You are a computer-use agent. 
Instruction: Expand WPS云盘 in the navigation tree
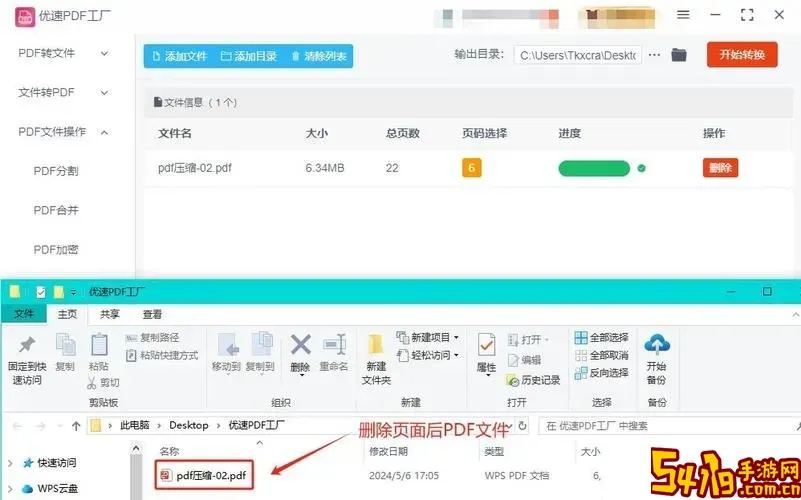tap(11, 489)
